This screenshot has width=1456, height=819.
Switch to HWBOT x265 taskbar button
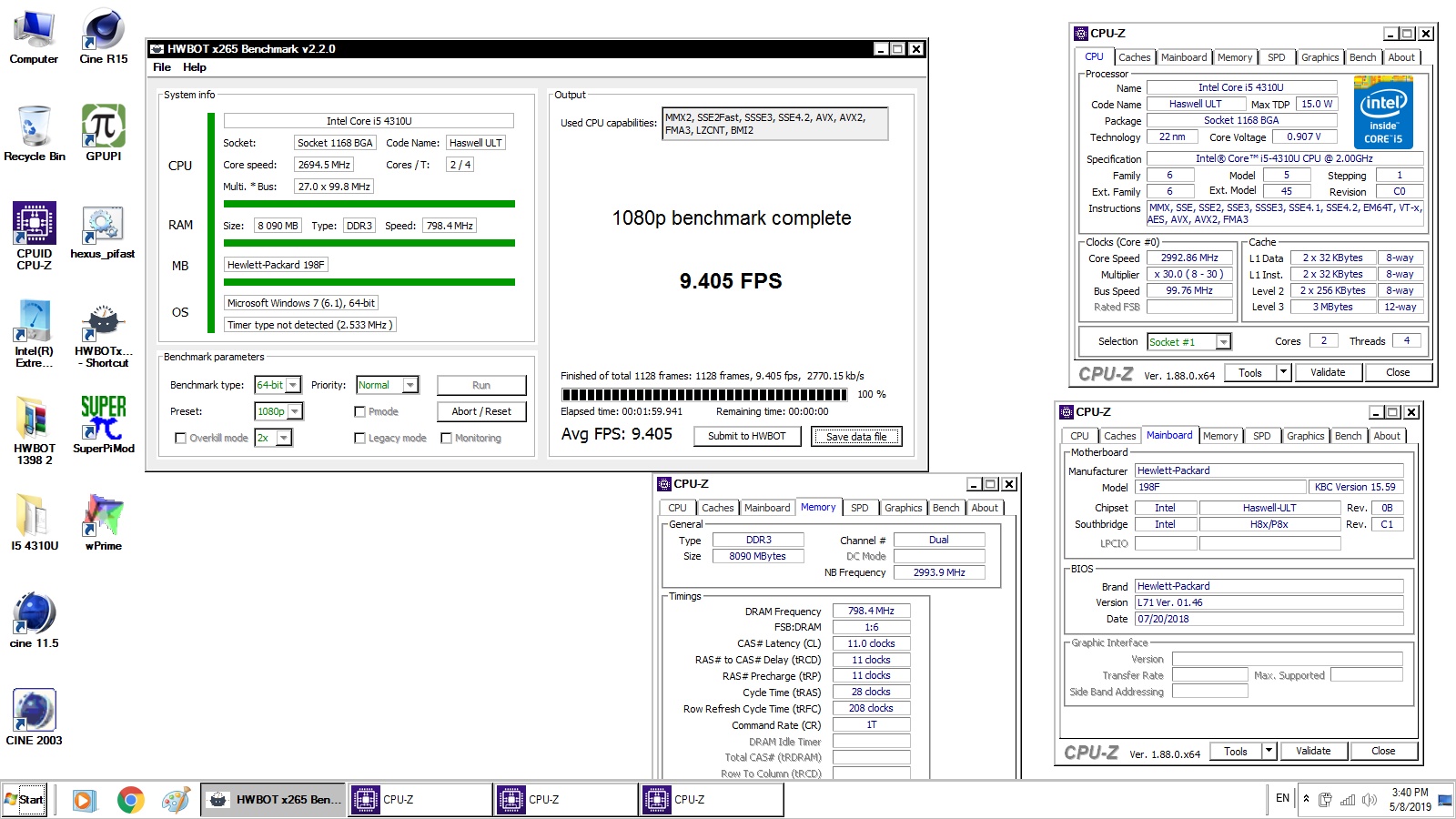(x=273, y=800)
